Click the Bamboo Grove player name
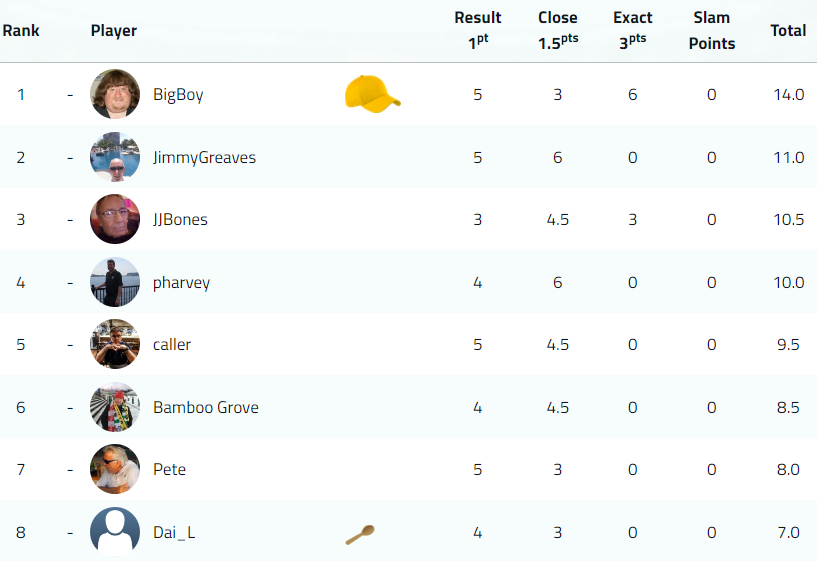This screenshot has height=561, width=817. click(206, 407)
